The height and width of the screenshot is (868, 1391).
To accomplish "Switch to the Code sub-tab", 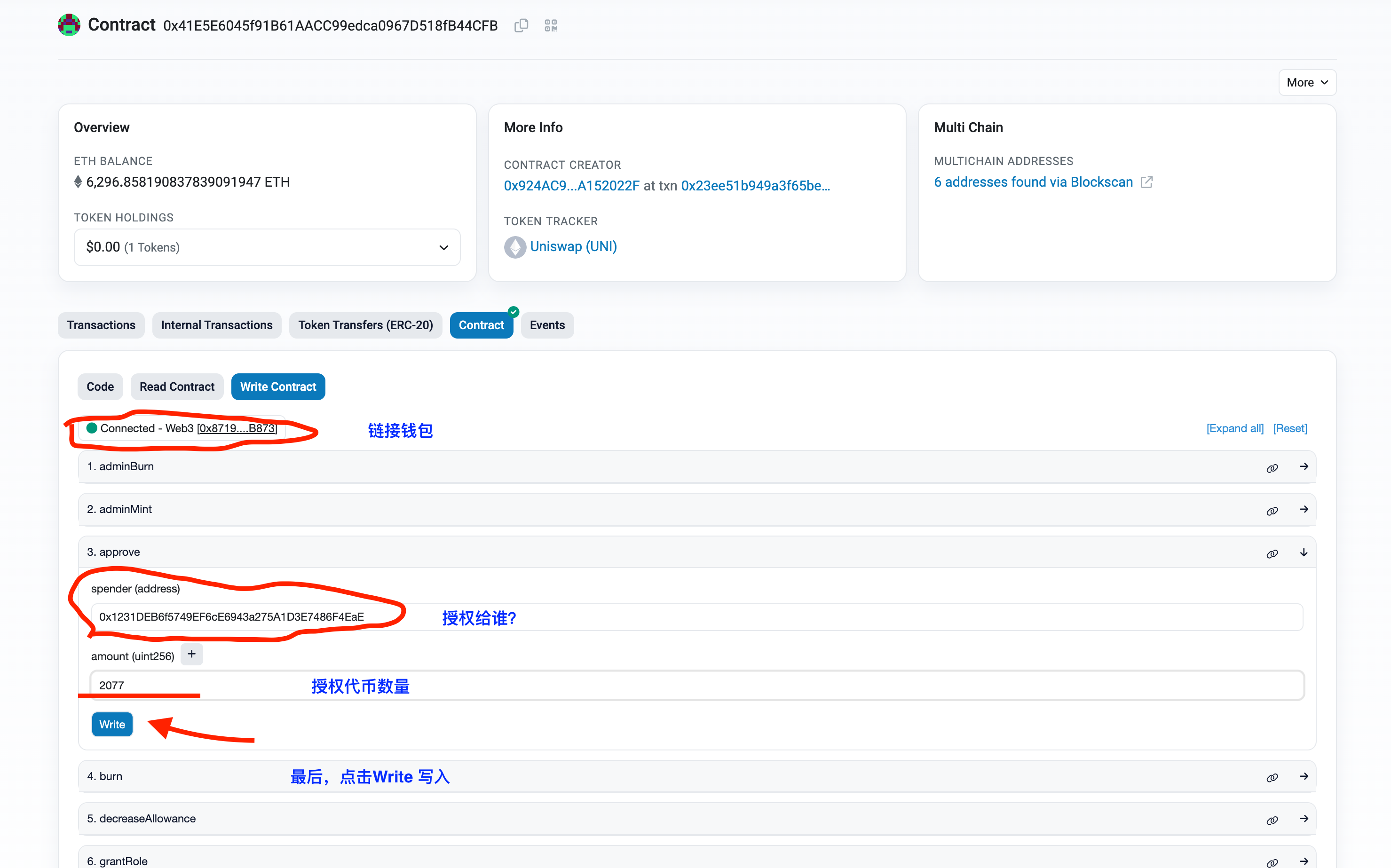I will click(x=100, y=387).
